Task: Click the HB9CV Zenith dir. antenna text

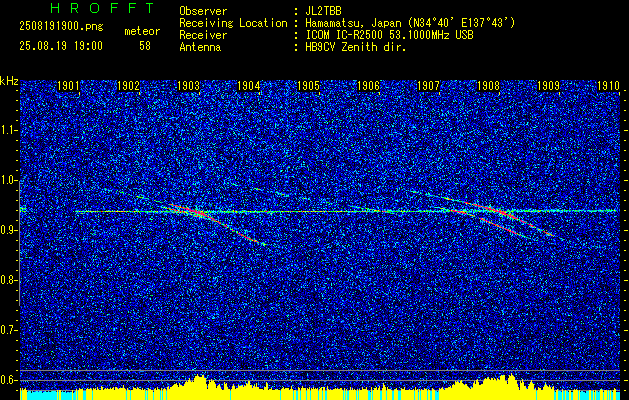Action: click(x=356, y=47)
